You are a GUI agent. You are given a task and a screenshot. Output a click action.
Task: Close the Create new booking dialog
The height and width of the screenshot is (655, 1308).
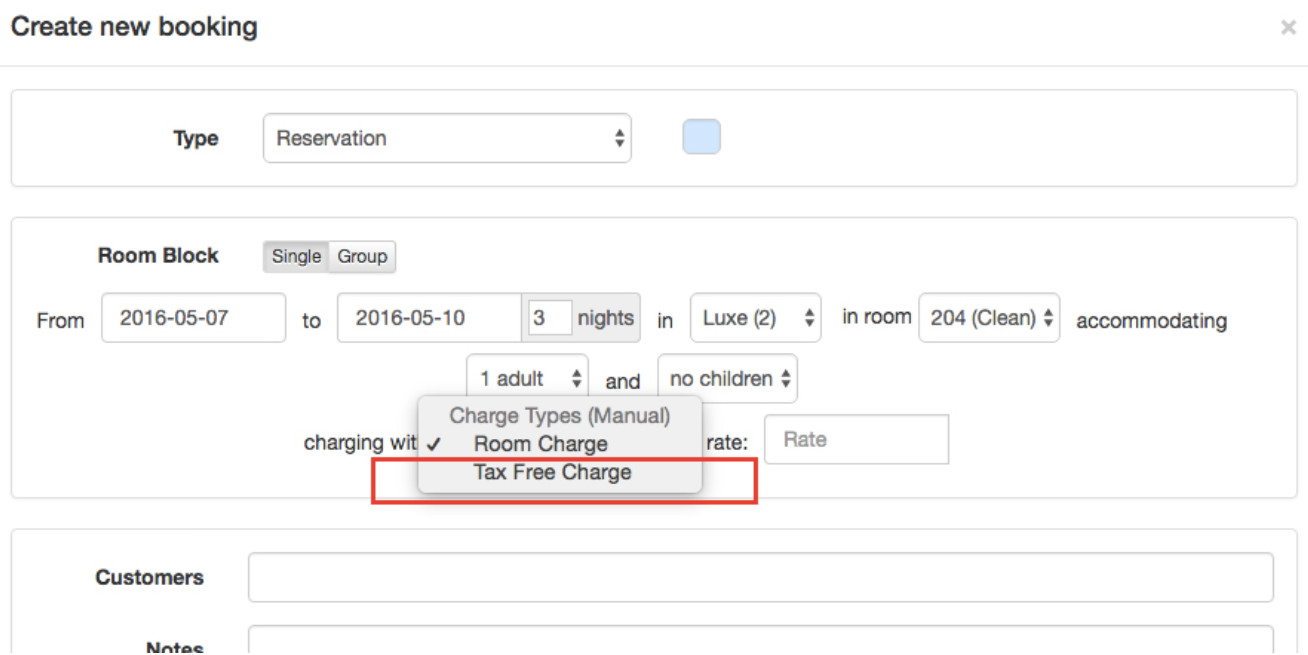click(1288, 28)
